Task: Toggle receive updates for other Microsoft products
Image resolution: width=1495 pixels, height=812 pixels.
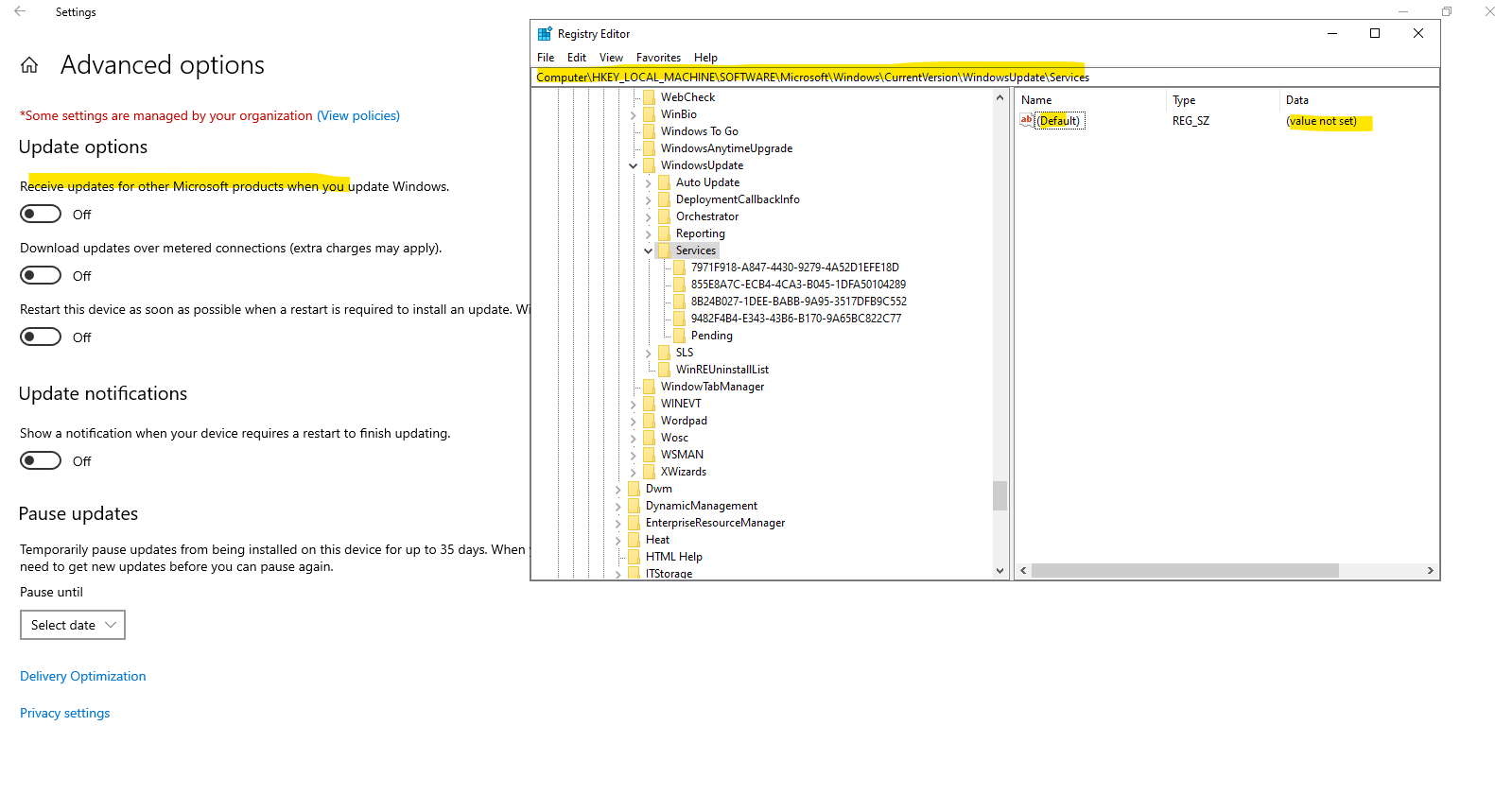Action: 41,215
